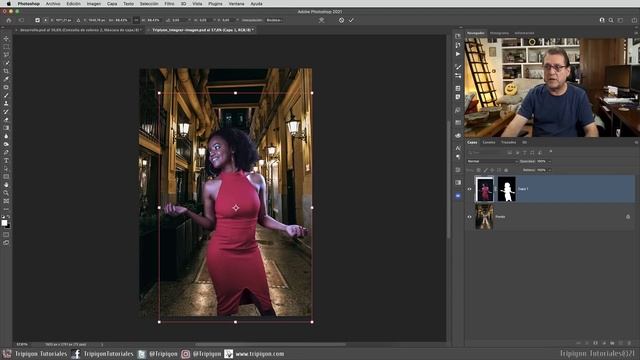Open the Imagen menu

(x=93, y=4)
